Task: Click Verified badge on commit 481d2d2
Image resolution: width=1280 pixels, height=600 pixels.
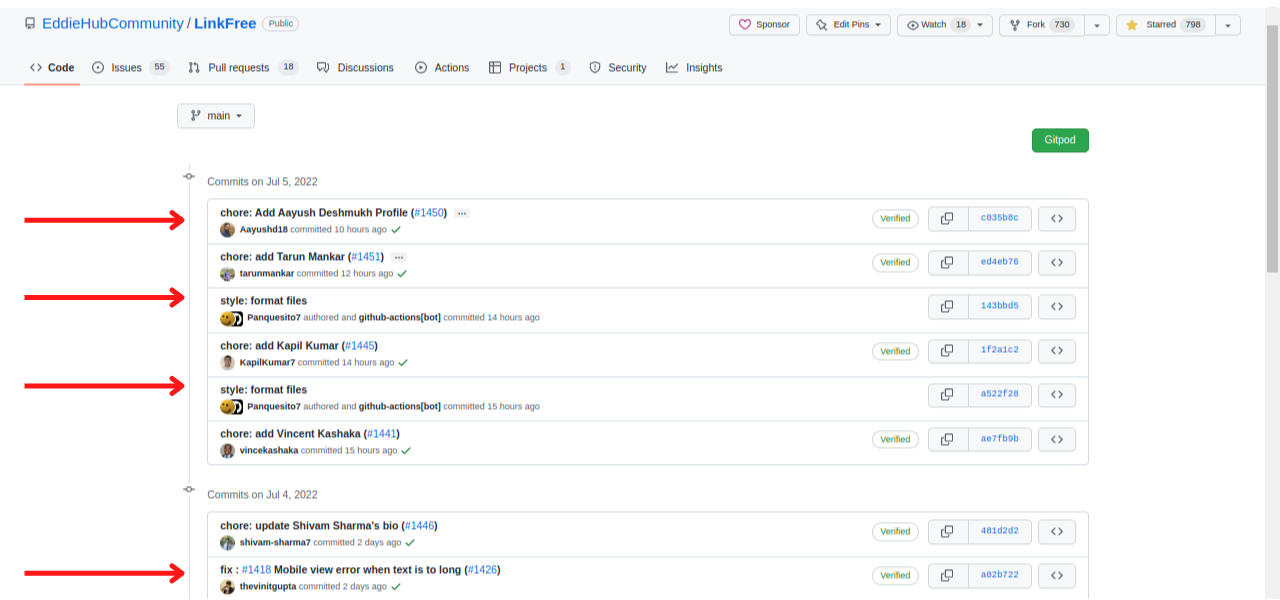Action: tap(895, 531)
